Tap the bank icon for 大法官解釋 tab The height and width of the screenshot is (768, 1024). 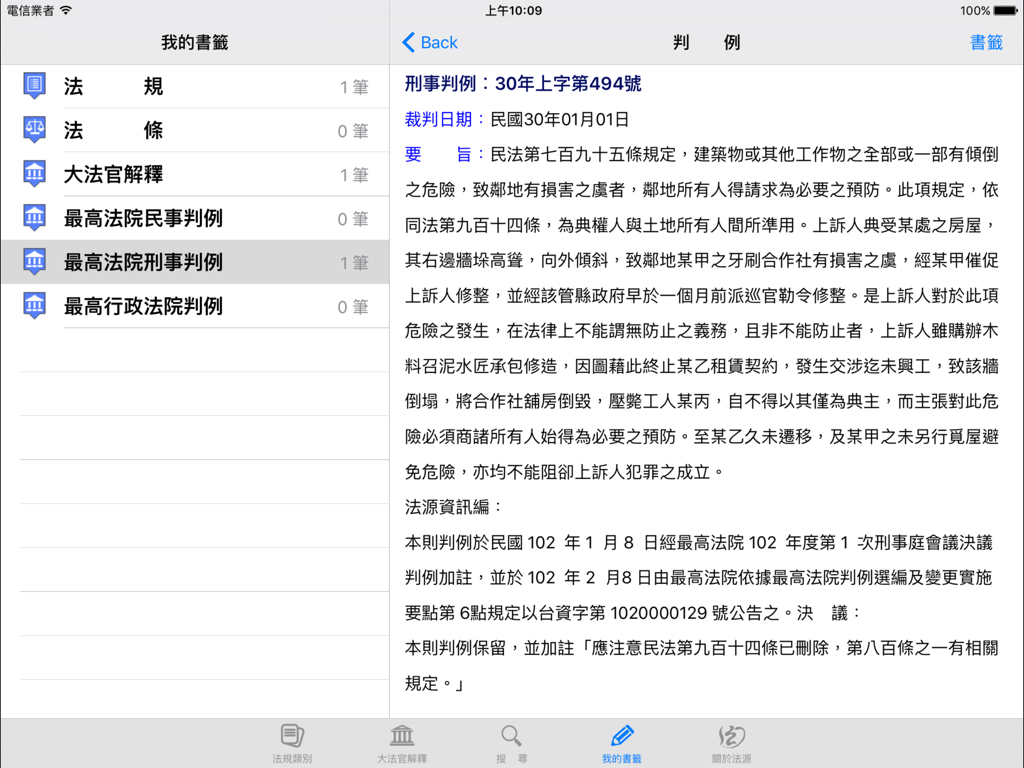(x=401, y=735)
